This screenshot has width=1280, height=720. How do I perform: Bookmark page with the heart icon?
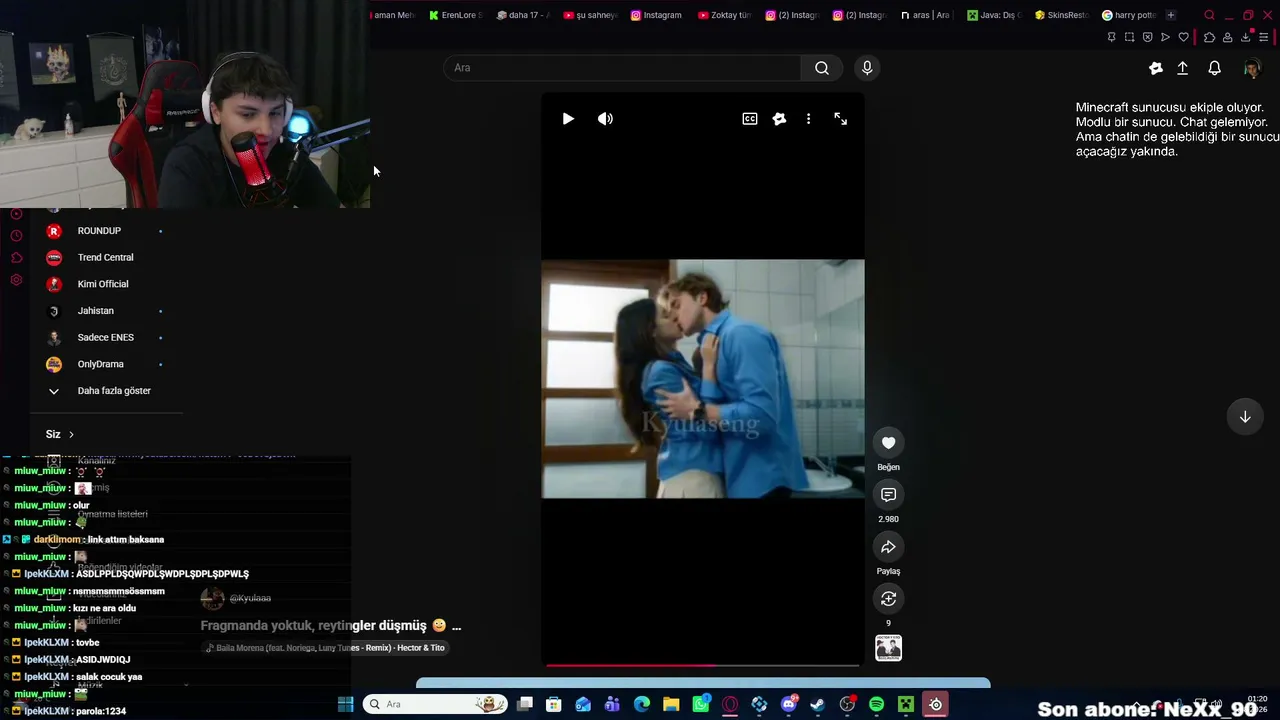click(x=1184, y=37)
